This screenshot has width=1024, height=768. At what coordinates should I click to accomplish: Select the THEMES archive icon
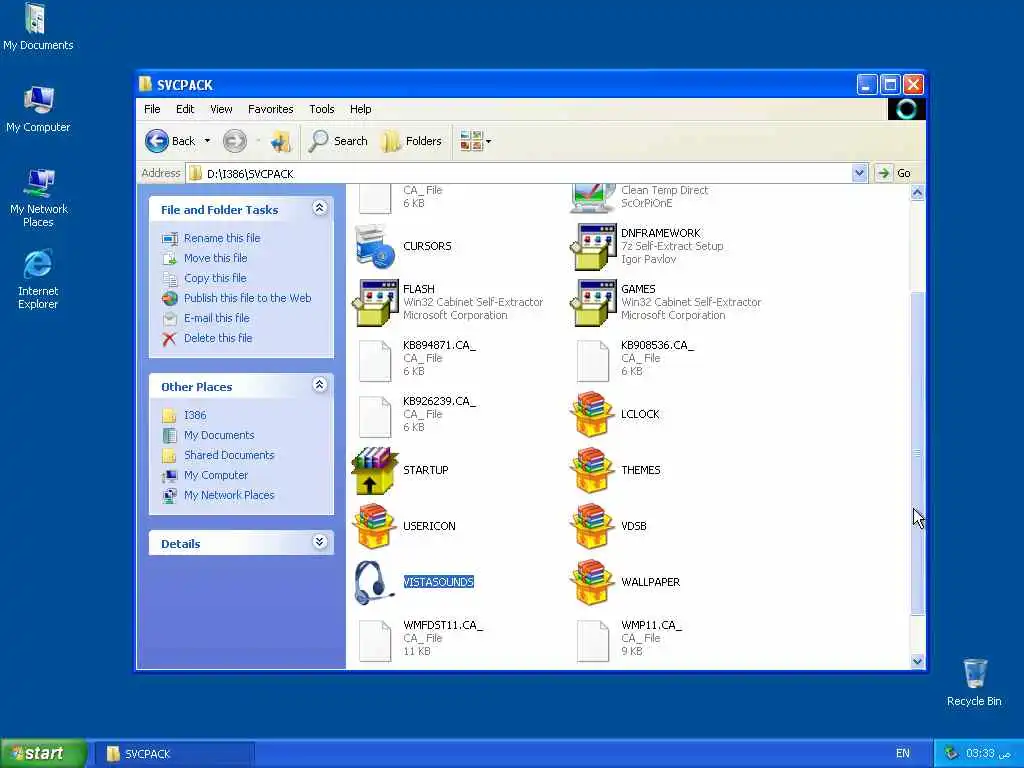coord(592,470)
